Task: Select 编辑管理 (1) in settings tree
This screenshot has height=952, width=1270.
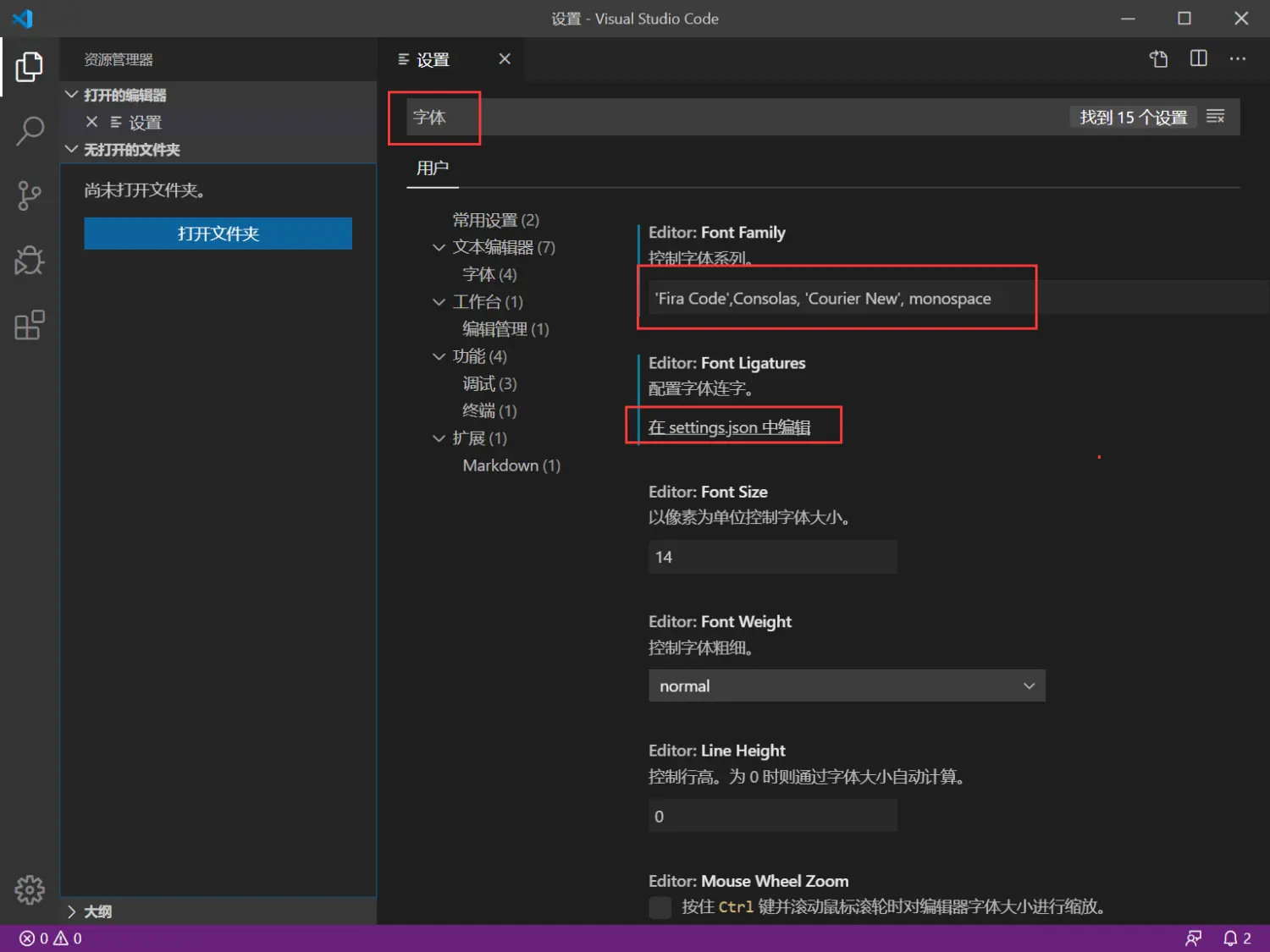Action: coord(505,328)
